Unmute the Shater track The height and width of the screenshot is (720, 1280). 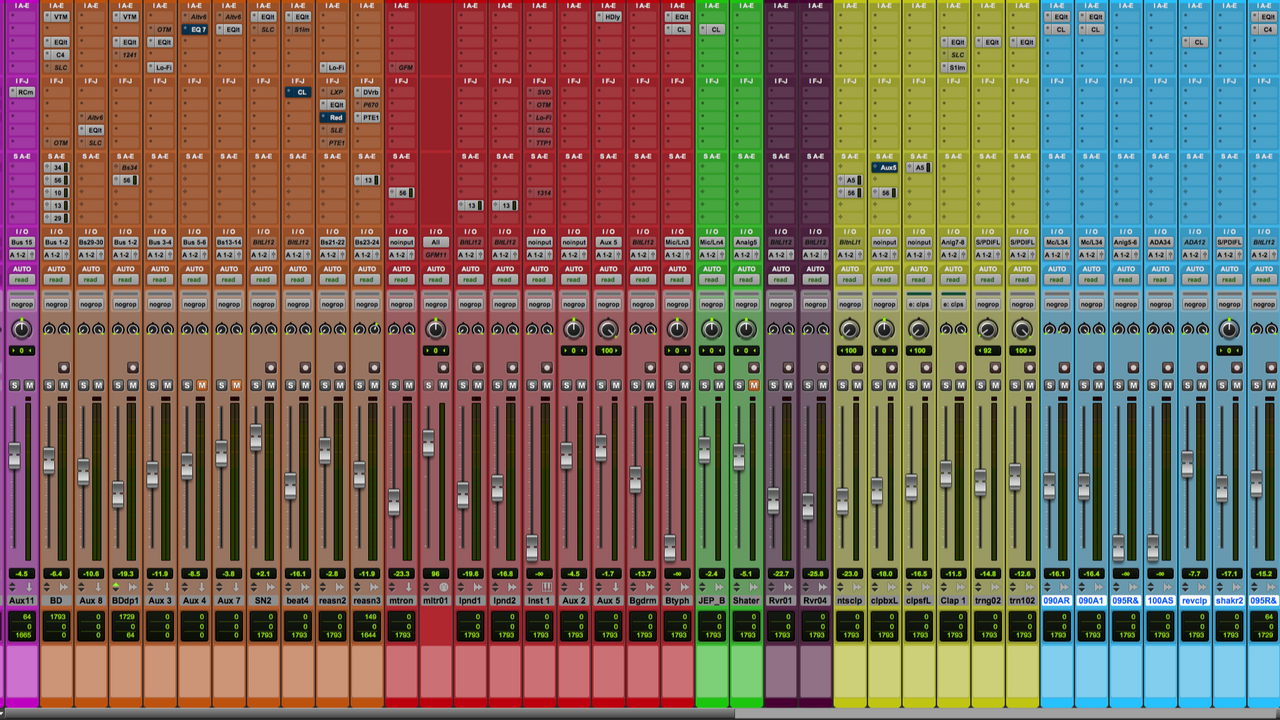754,385
